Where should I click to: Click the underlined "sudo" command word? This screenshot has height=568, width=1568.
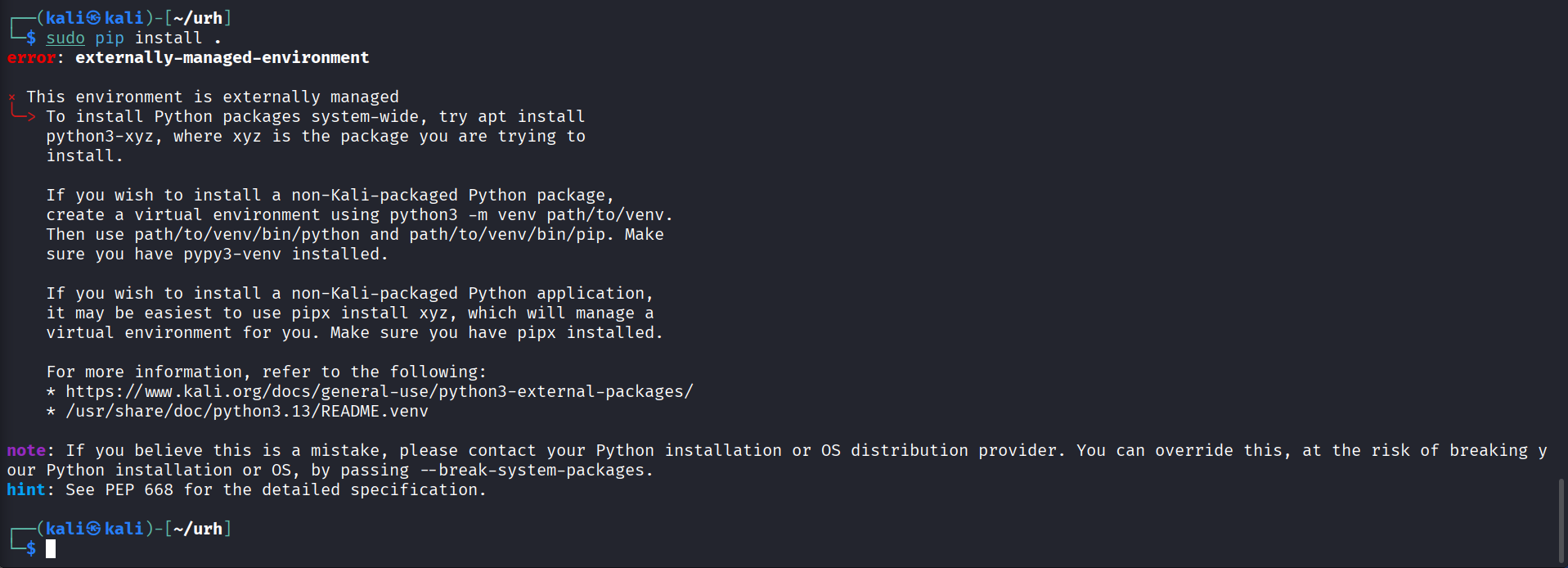[65, 38]
